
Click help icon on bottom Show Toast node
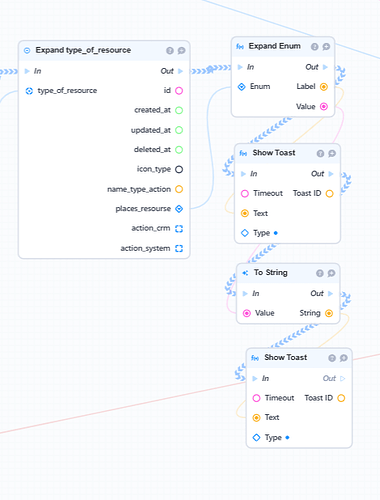pos(332,358)
